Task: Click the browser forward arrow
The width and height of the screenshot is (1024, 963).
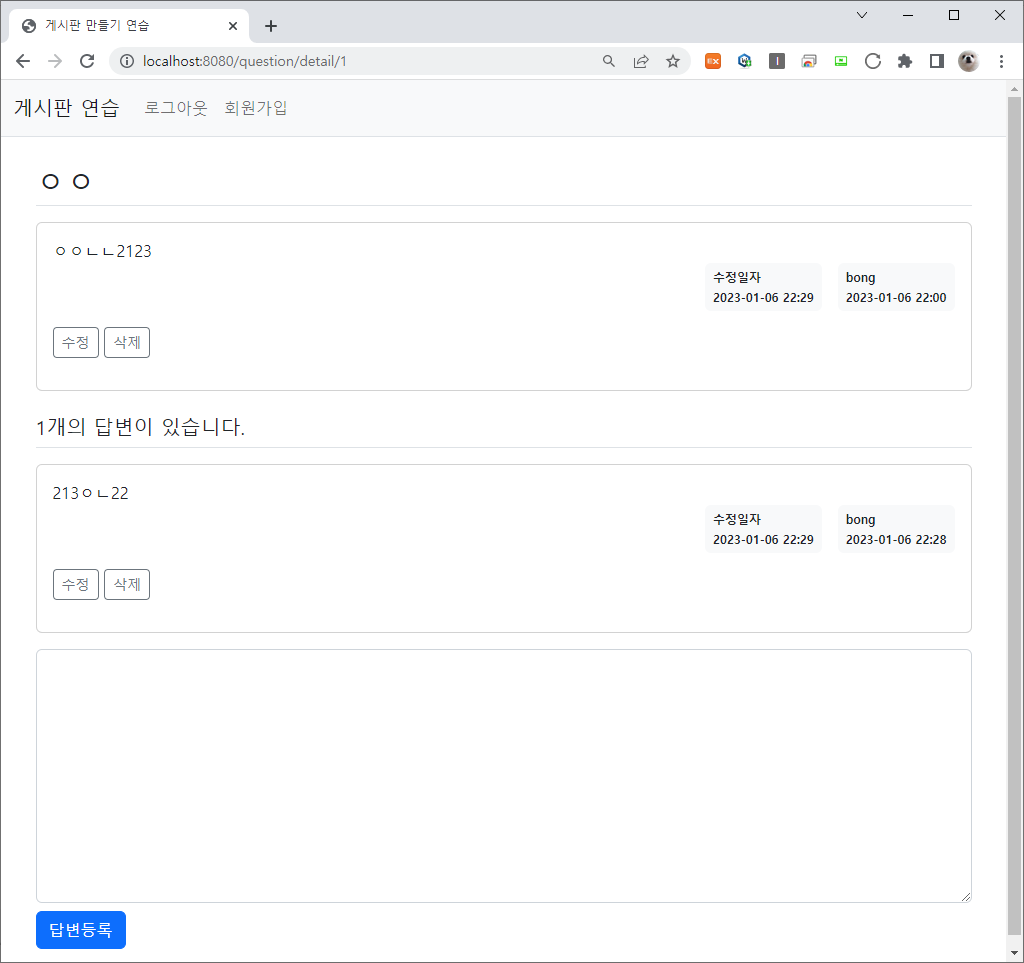Action: (55, 61)
